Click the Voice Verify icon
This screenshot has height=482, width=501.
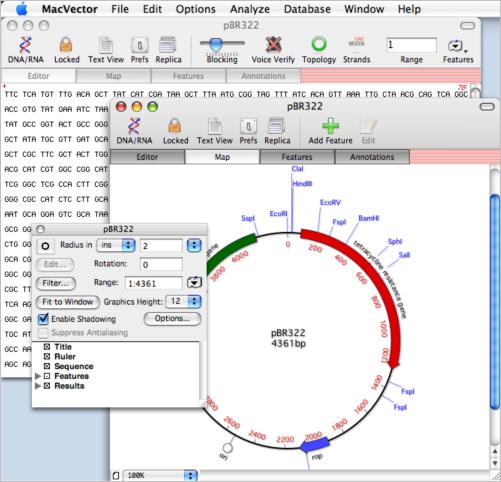(273, 45)
